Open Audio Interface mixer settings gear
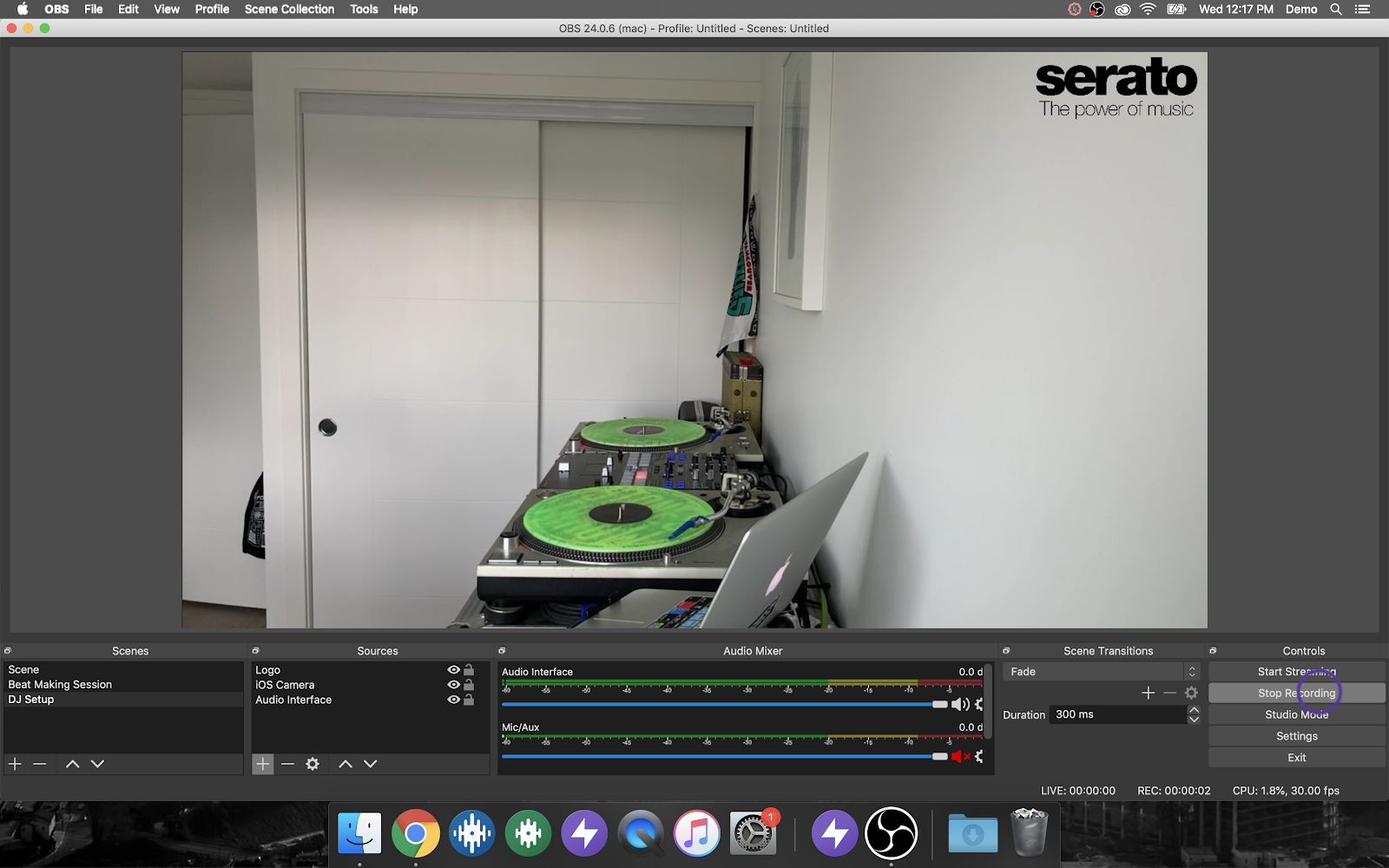 (x=979, y=705)
